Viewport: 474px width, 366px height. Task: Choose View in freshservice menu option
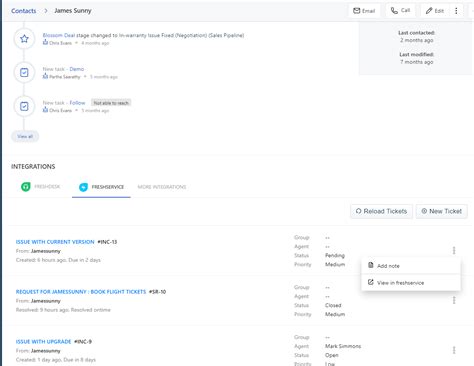pos(411,283)
